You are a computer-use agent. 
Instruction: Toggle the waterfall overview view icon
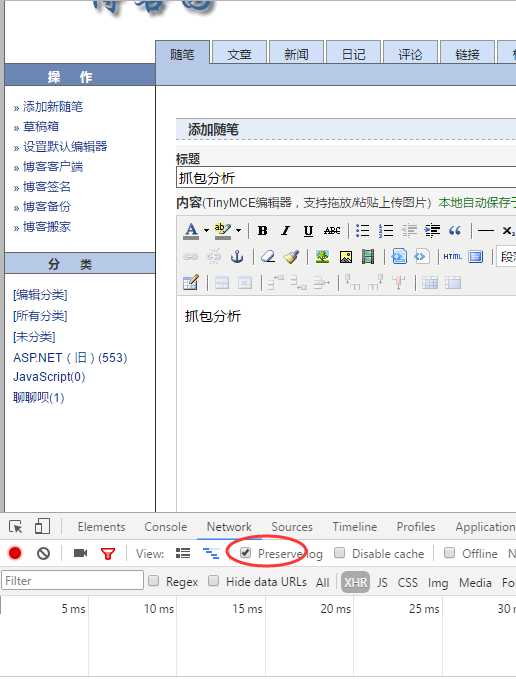tap(211, 553)
